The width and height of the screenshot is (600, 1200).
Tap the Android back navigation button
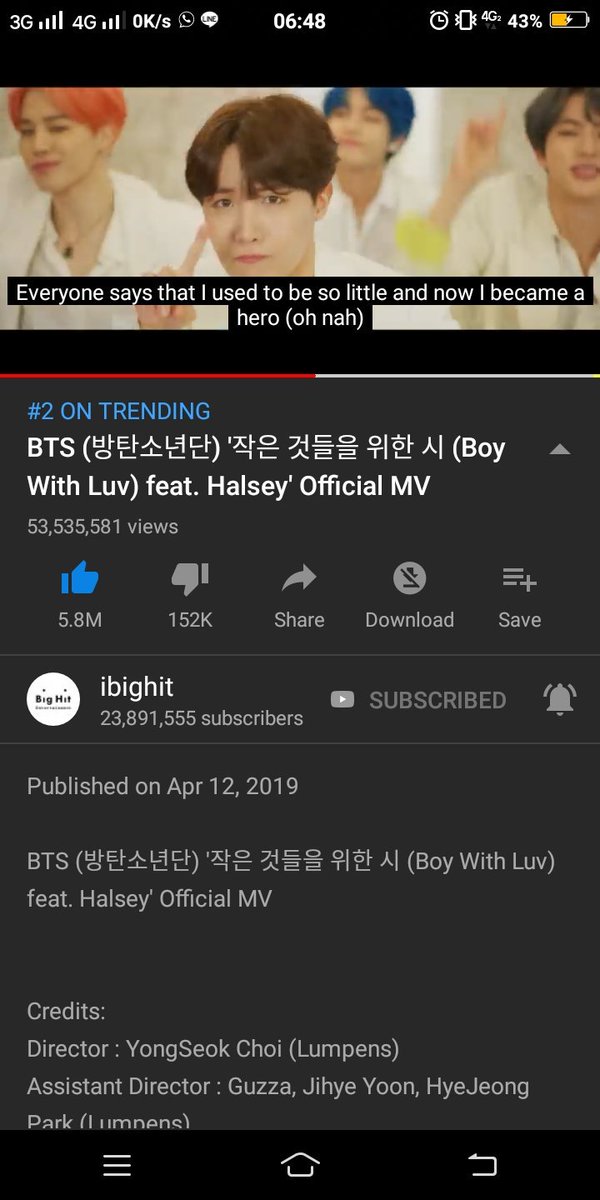coord(482,1164)
